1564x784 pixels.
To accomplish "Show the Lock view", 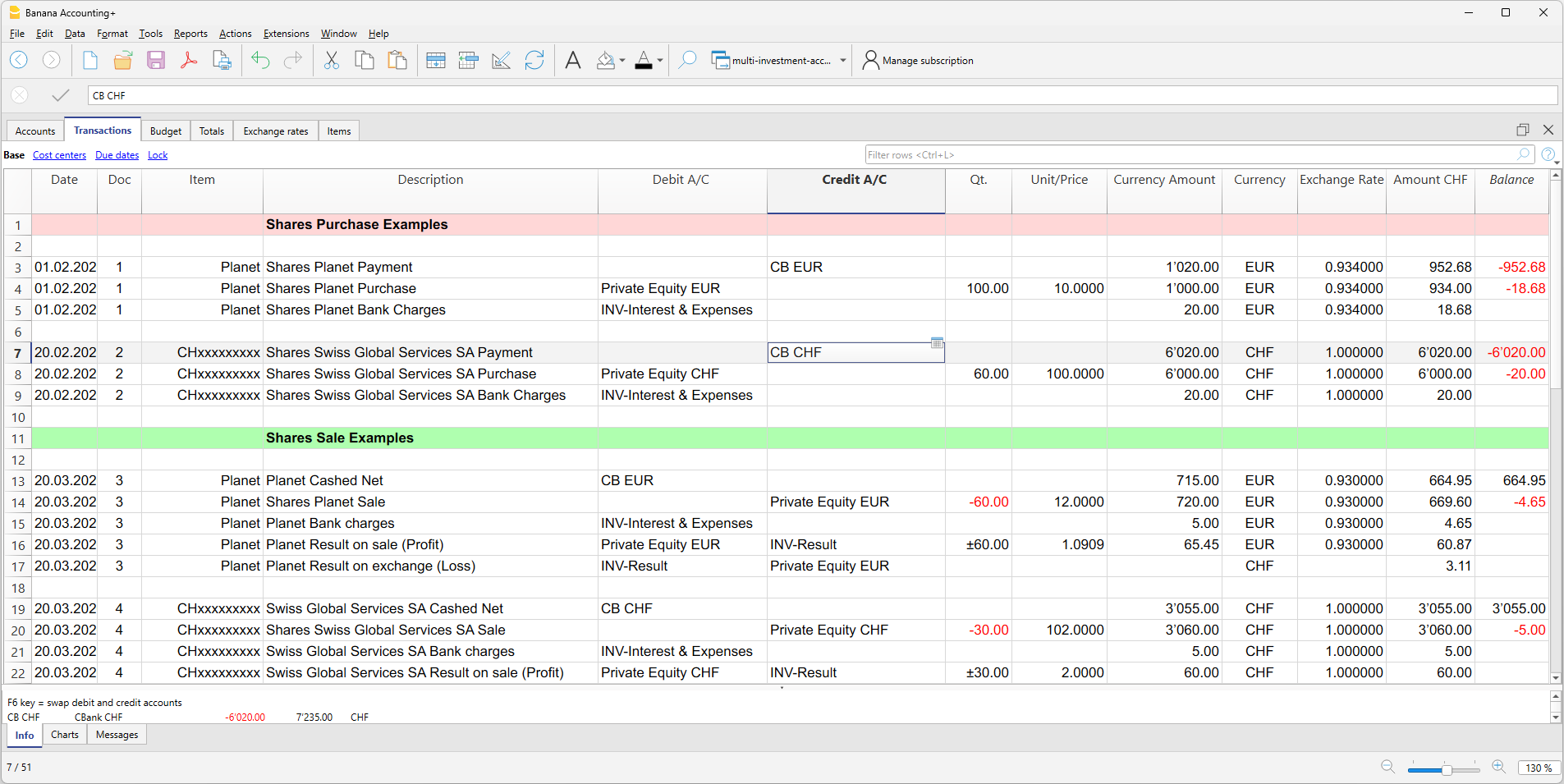I will tap(158, 155).
